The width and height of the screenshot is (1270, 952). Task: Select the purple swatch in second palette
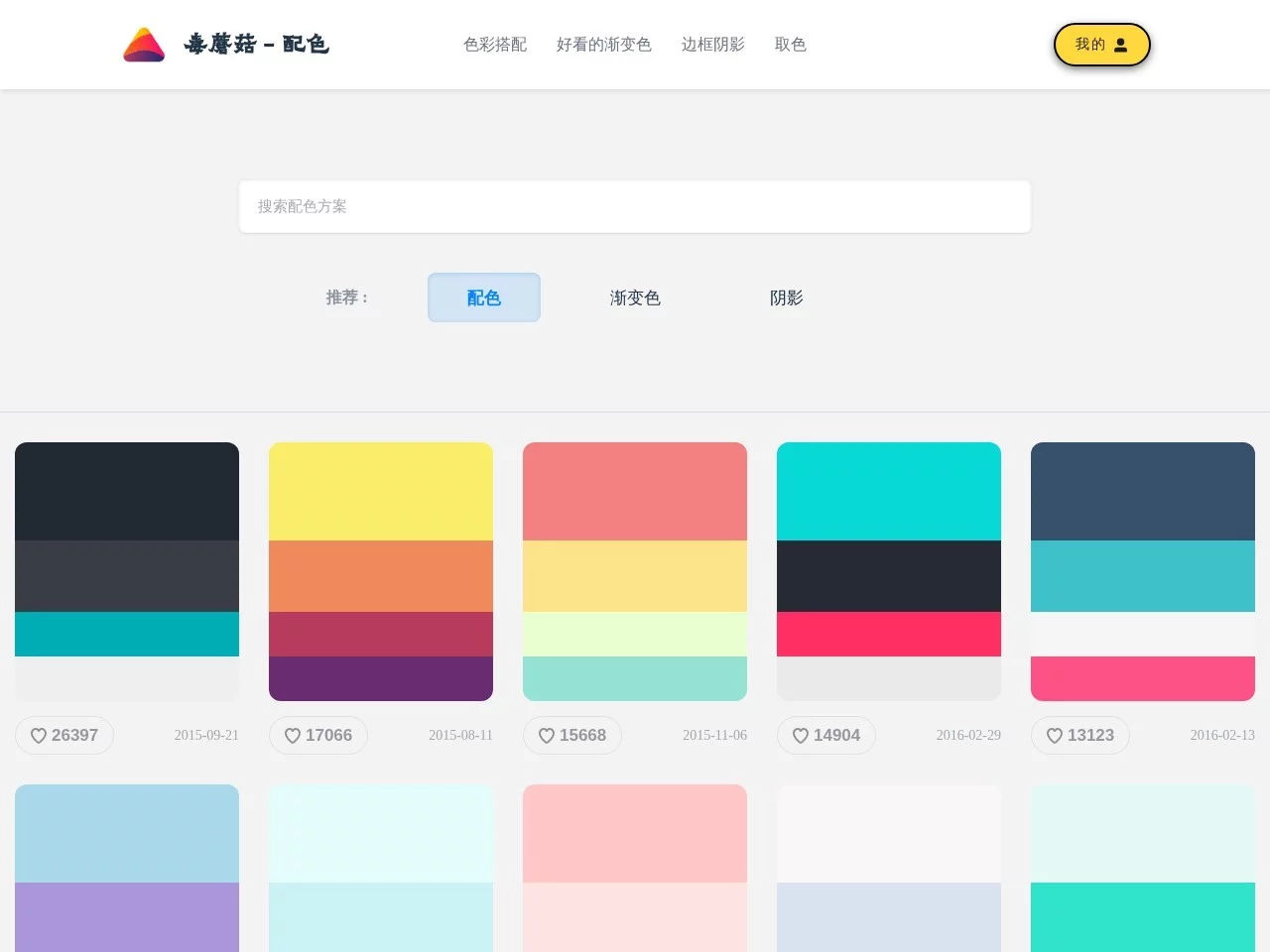pos(381,678)
